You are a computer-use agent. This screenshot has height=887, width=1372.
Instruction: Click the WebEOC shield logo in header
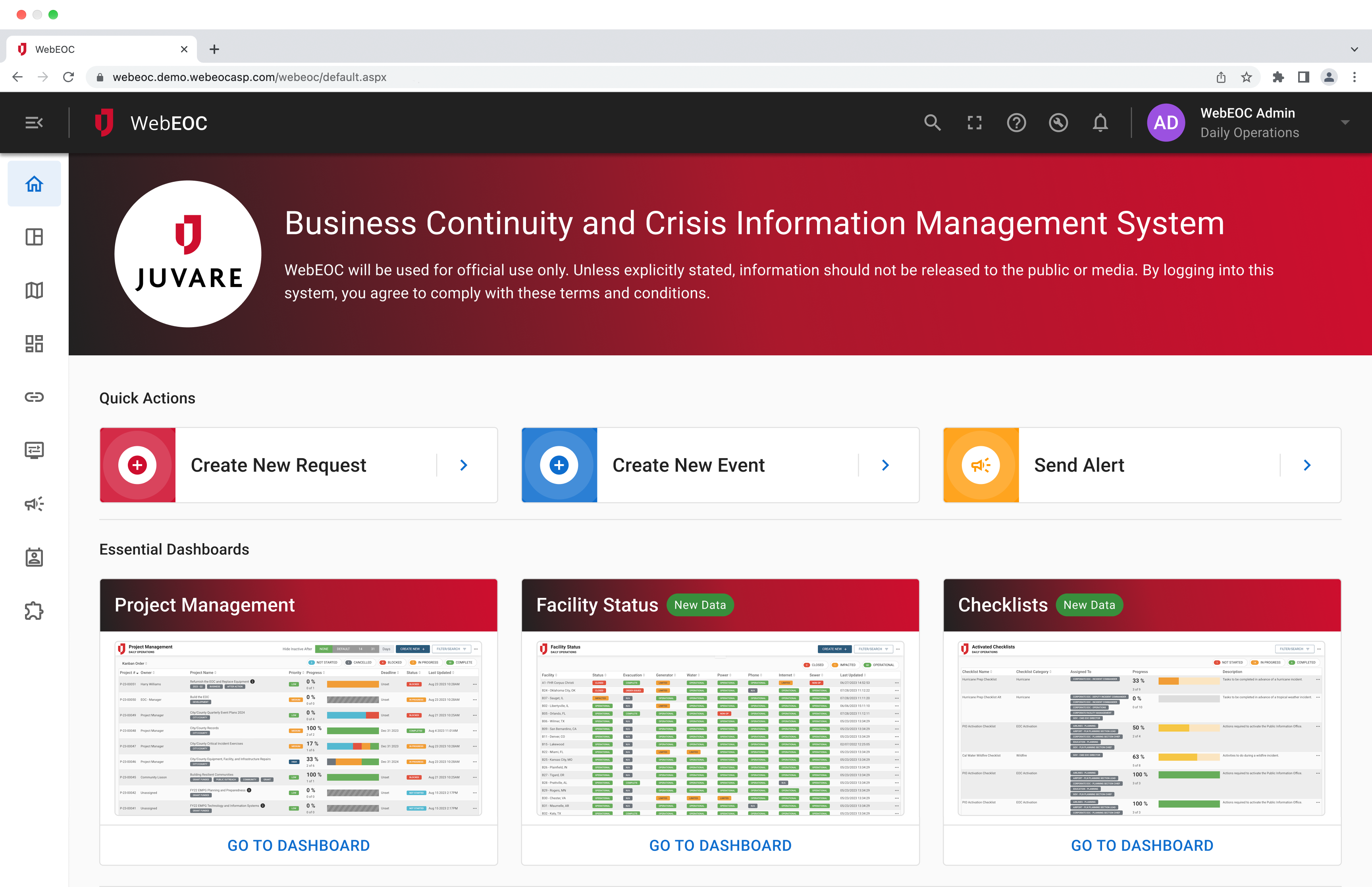(104, 123)
